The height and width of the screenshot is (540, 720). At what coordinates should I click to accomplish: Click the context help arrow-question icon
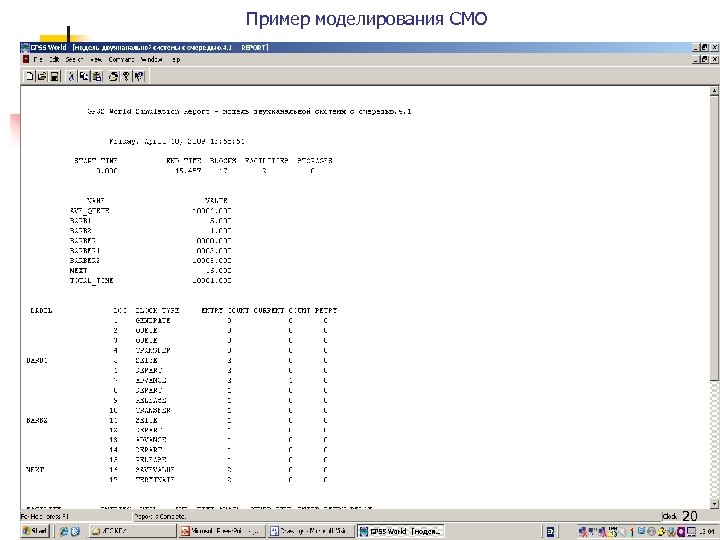(x=139, y=76)
